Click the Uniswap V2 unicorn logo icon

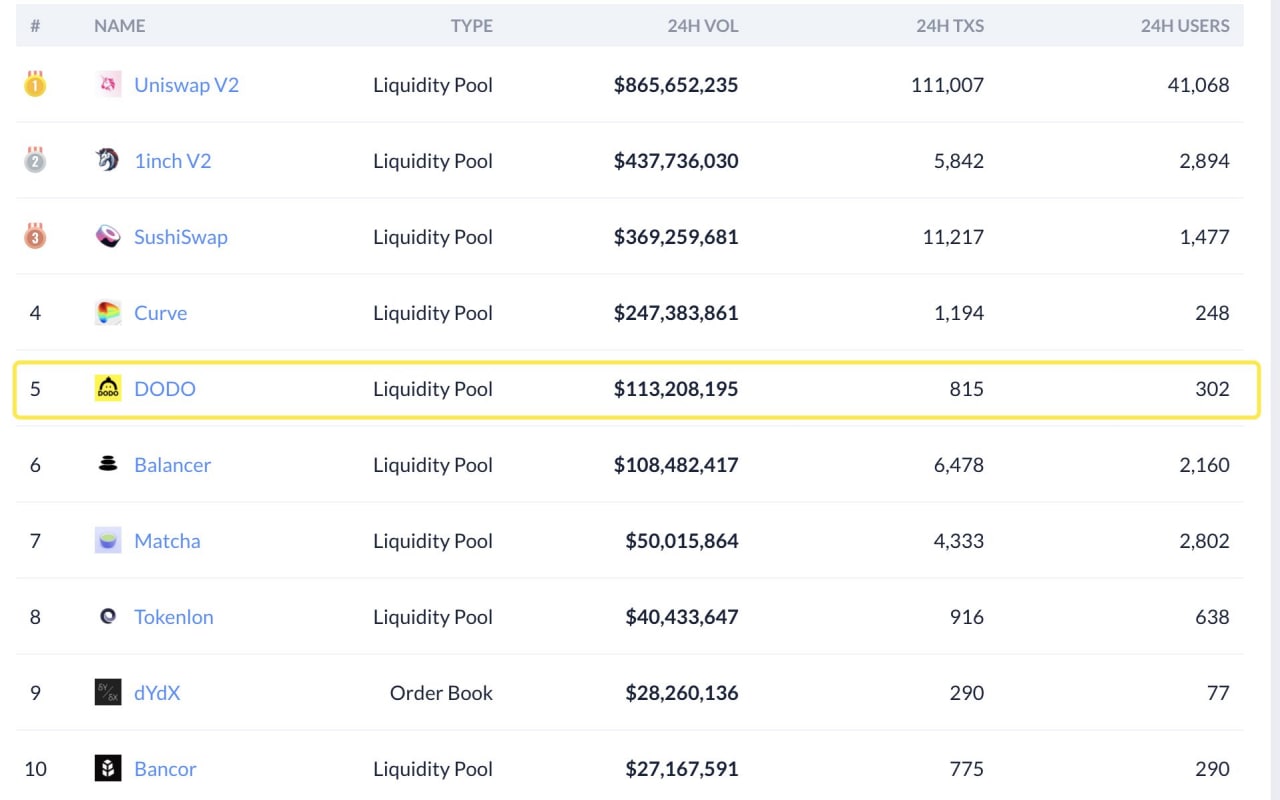pos(108,85)
